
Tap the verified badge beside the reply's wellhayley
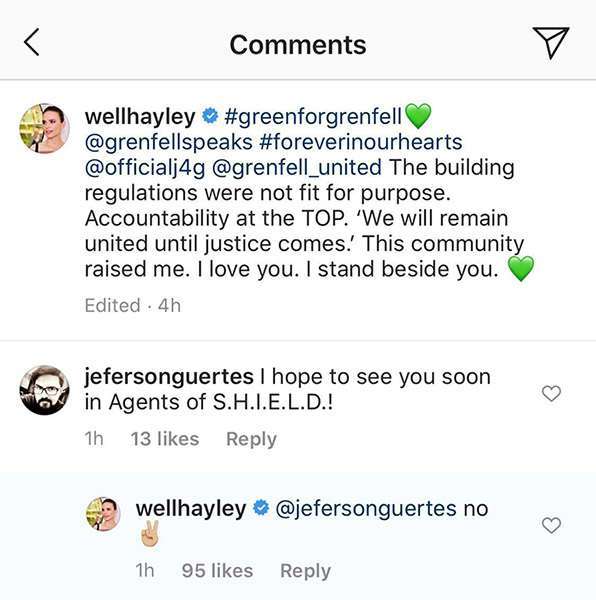[261, 508]
